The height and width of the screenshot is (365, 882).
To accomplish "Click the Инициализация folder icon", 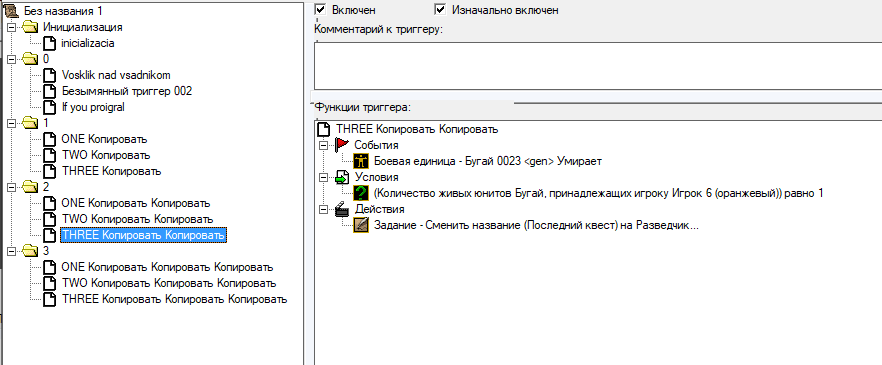I will pyautogui.click(x=31, y=26).
